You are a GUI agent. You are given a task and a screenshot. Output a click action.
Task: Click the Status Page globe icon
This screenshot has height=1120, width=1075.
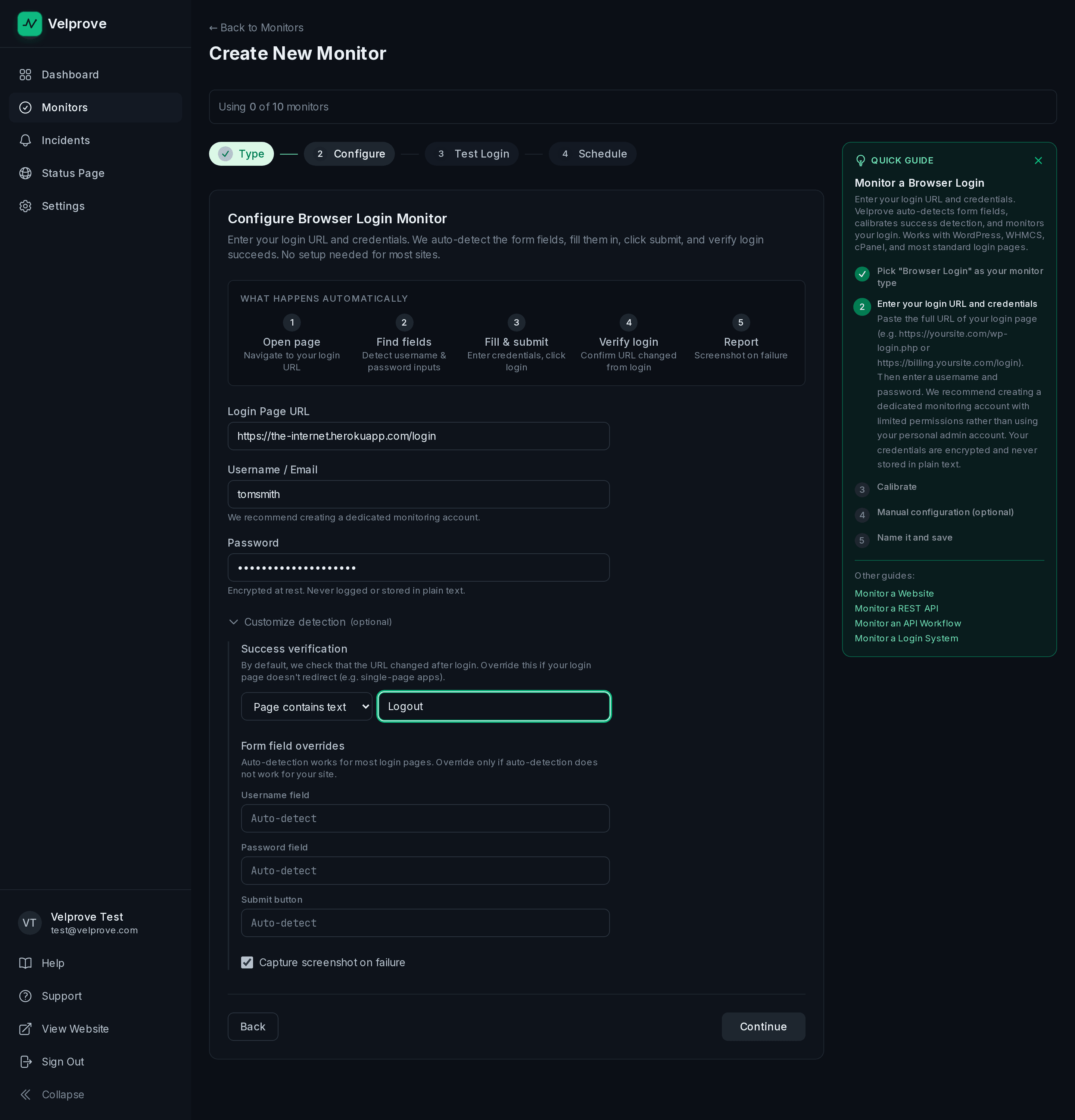tap(25, 173)
